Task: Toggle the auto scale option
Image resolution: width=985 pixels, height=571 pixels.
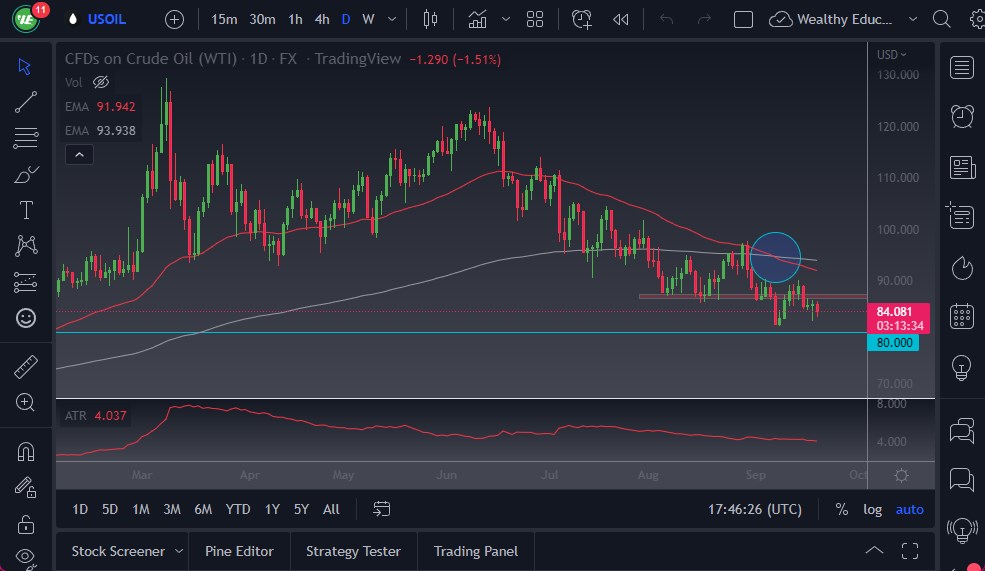Action: 910,509
